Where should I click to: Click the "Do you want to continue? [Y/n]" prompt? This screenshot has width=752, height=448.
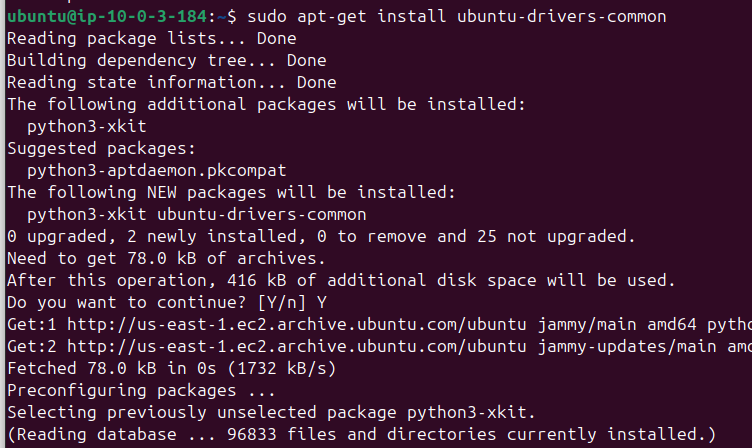[166, 302]
